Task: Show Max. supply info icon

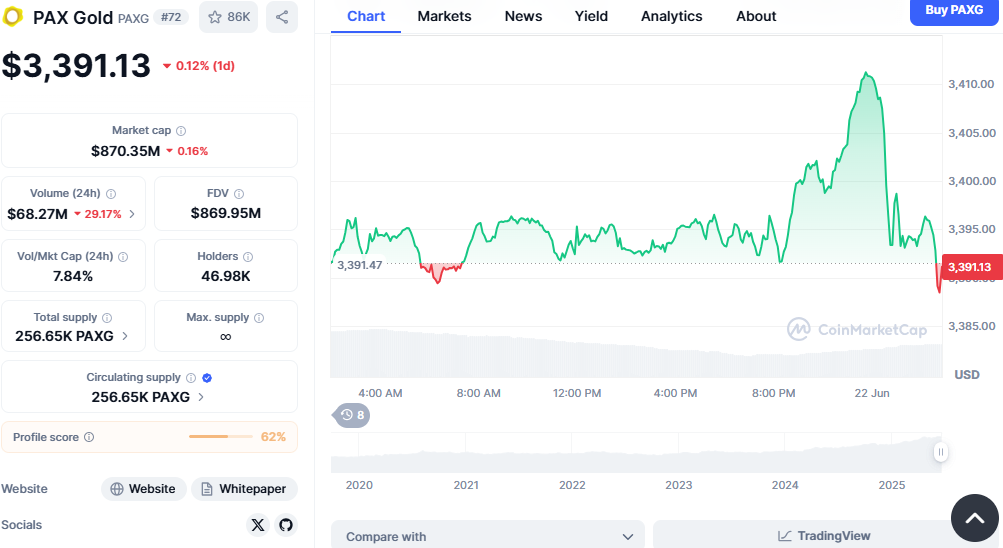Action: click(258, 317)
